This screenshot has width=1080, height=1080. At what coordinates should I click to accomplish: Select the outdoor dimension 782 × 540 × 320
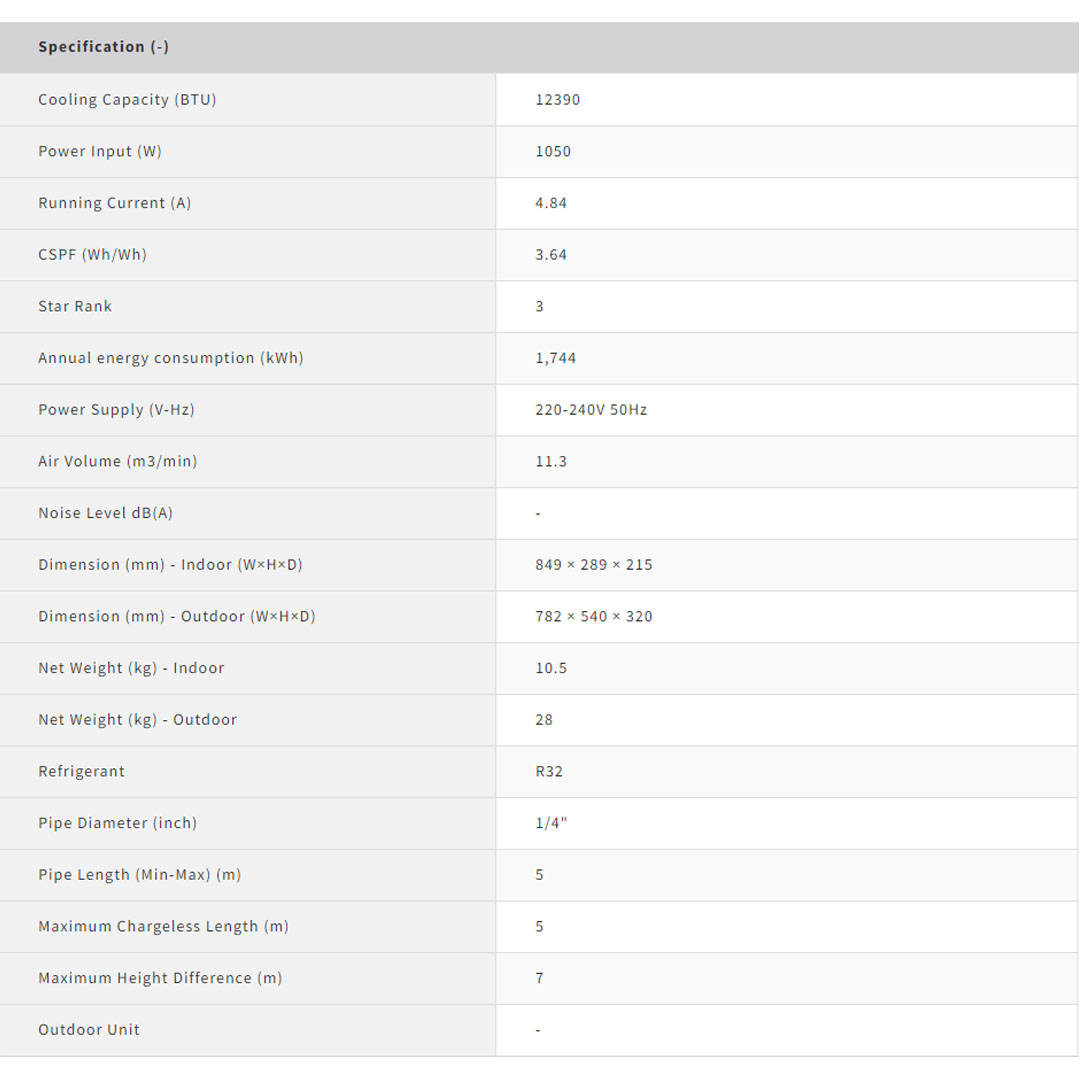(x=594, y=617)
